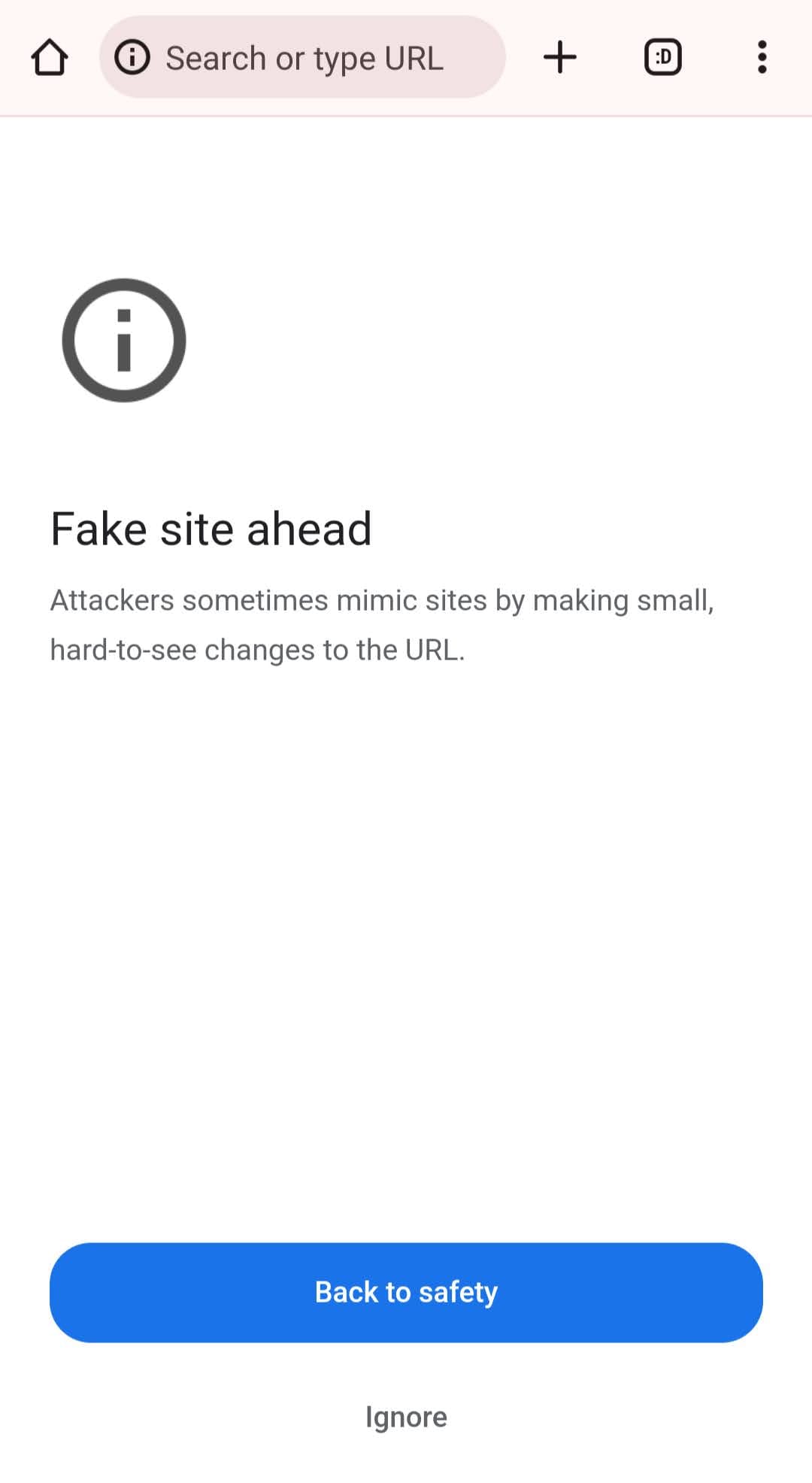Open site information via the address bar info icon
This screenshot has height=1483, width=812.
pos(132,57)
